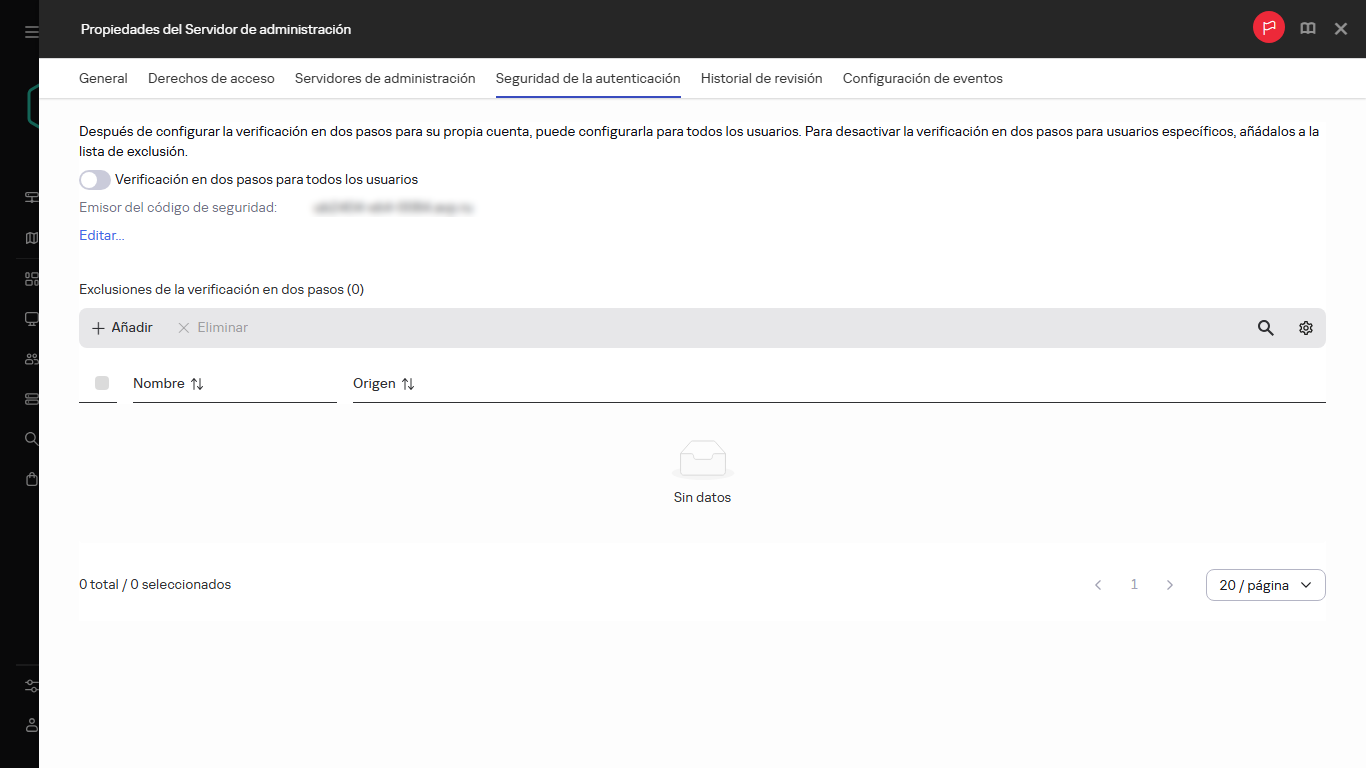
Task: Click the Editar... link
Action: [102, 236]
